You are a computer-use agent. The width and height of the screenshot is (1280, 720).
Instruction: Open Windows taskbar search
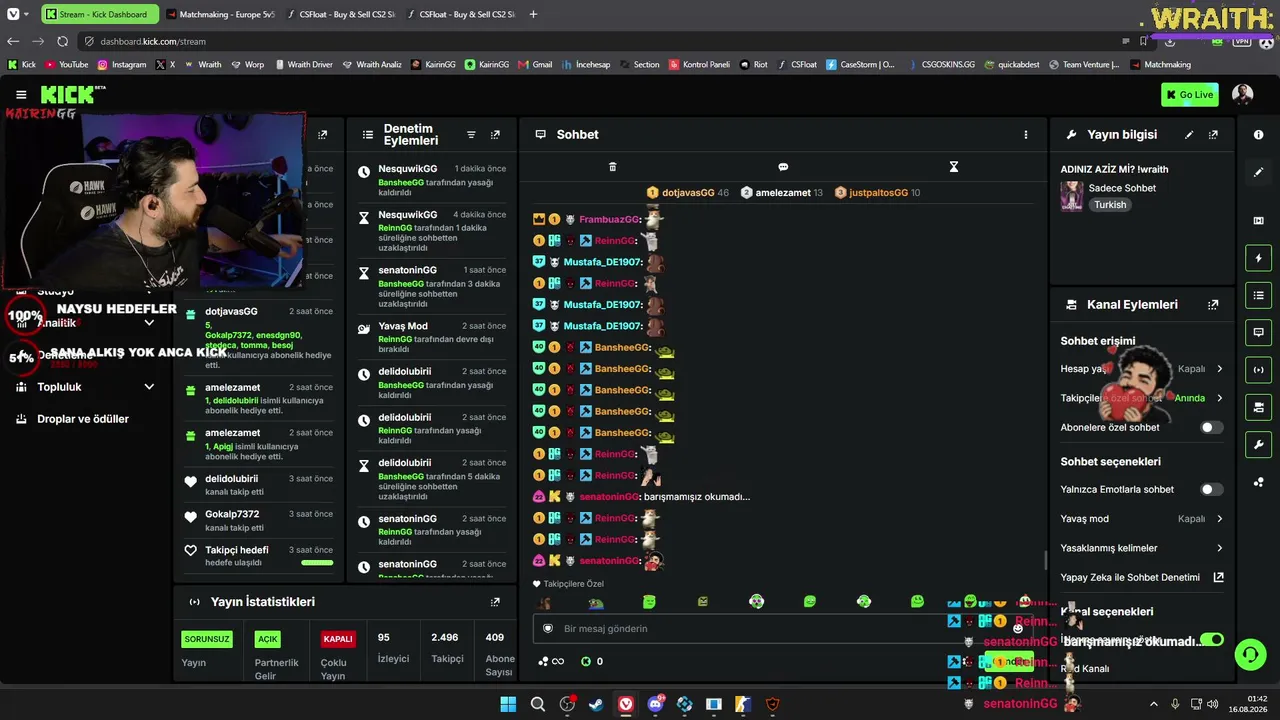(538, 704)
